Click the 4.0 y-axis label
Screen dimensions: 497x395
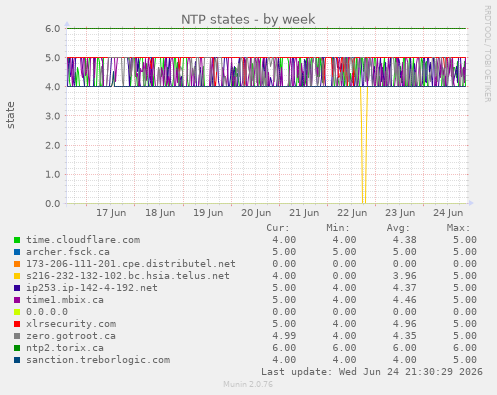pos(53,87)
